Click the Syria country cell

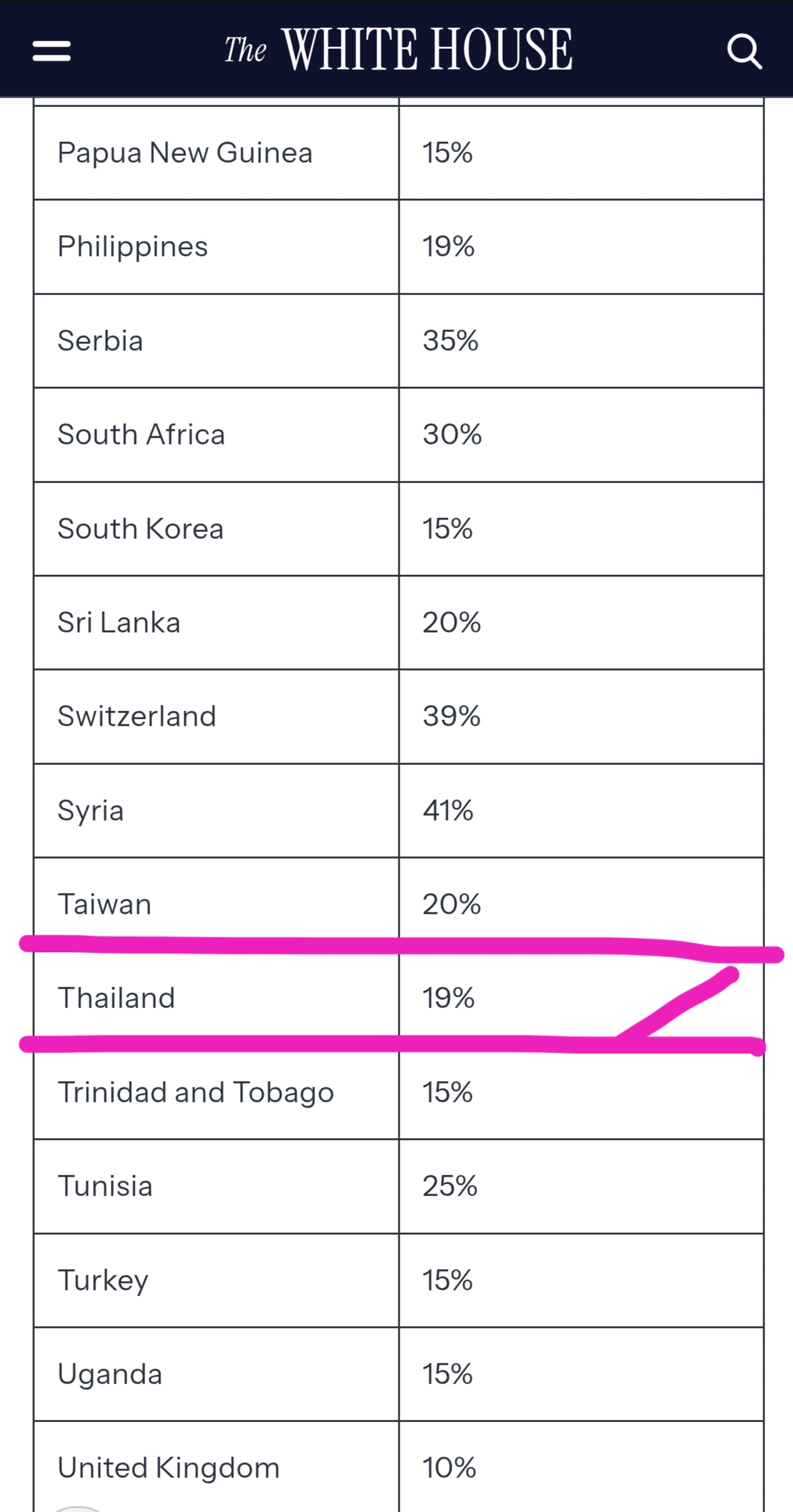(x=91, y=810)
